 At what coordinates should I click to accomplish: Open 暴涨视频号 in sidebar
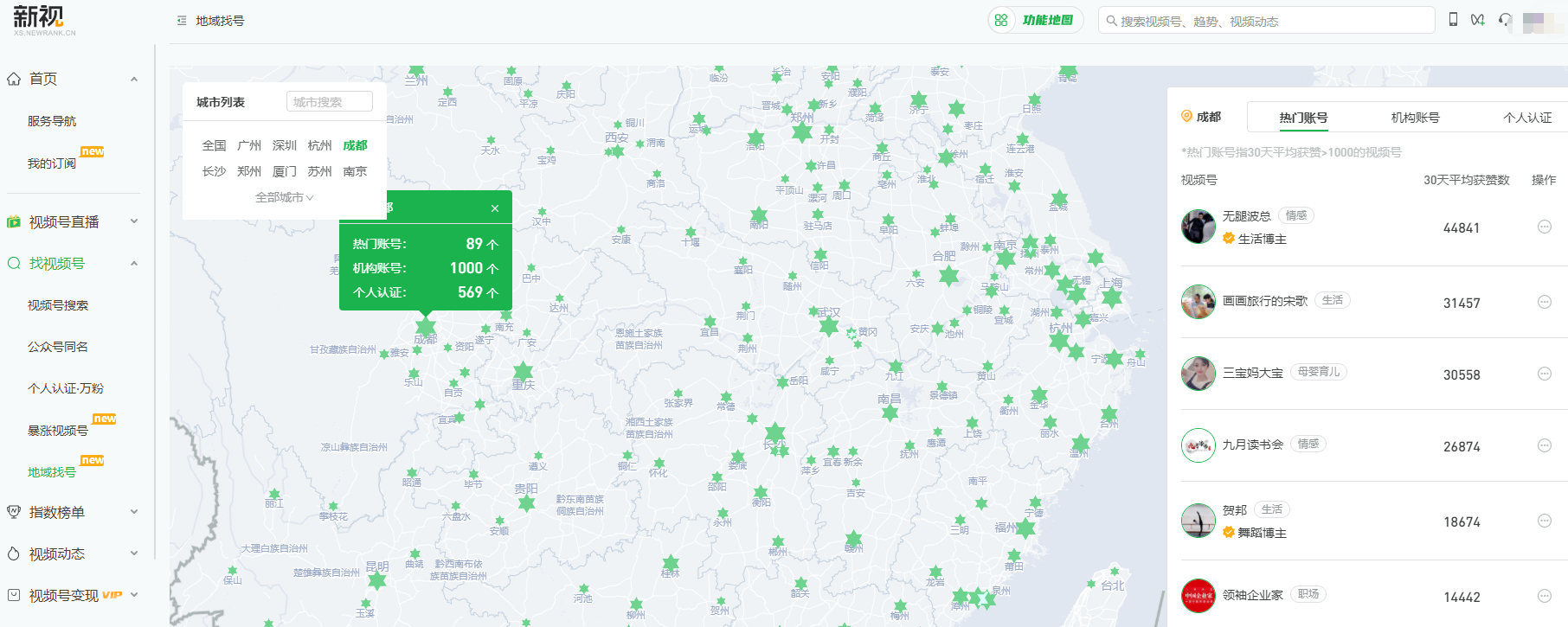click(58, 430)
